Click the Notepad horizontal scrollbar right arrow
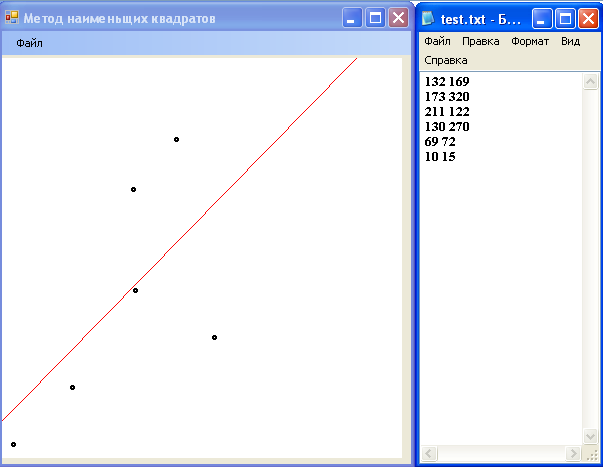Image resolution: width=603 pixels, height=467 pixels. (x=573, y=454)
